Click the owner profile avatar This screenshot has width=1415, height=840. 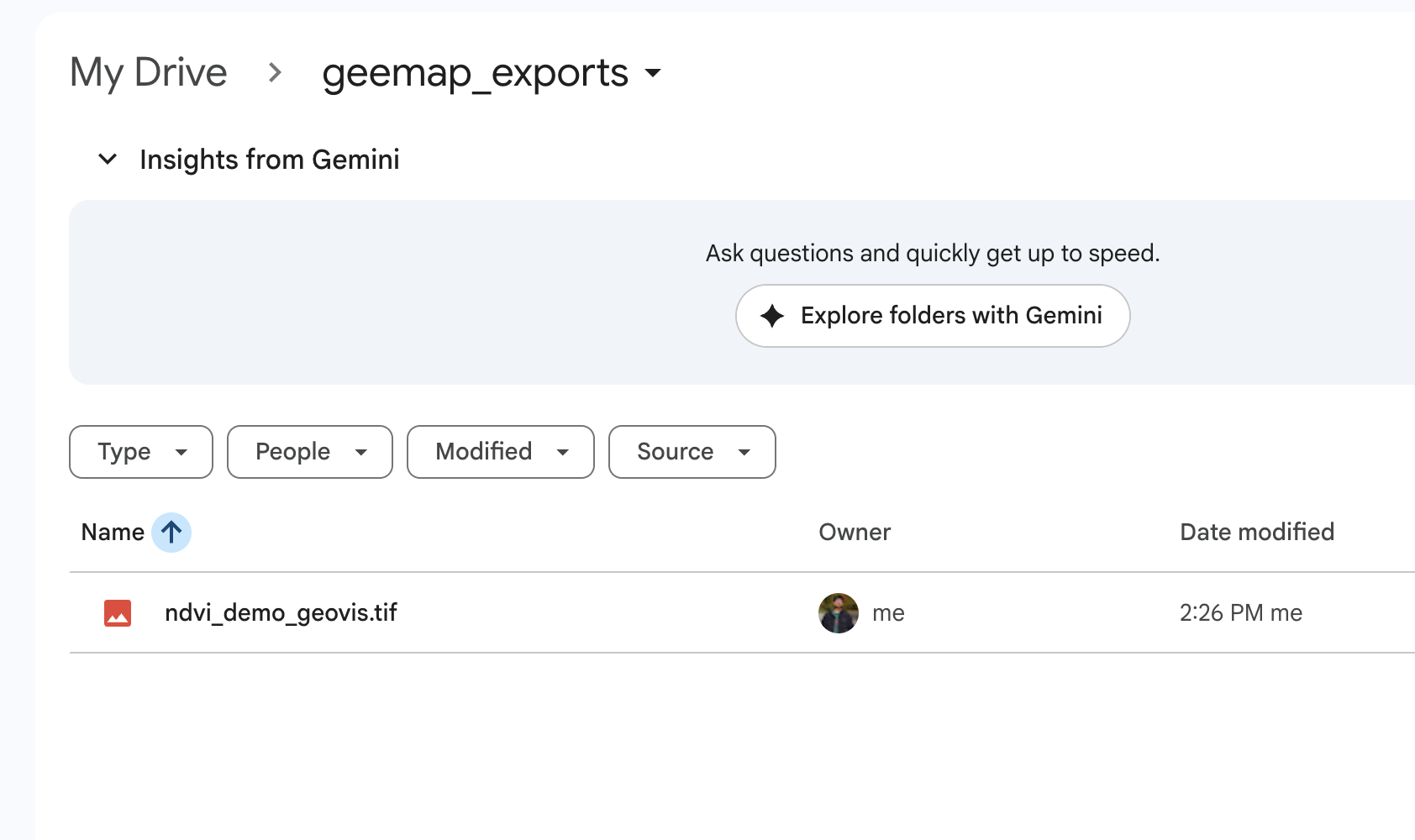click(x=839, y=613)
